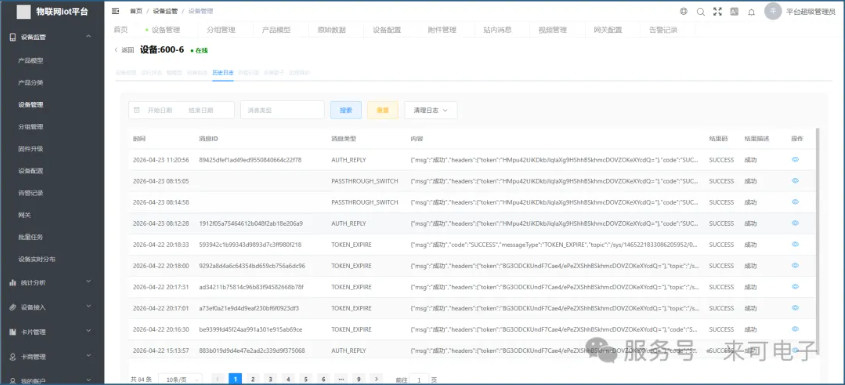The width and height of the screenshot is (845, 385).
Task: Click the back arrow next to 设备:600-6
Action: click(x=116, y=50)
